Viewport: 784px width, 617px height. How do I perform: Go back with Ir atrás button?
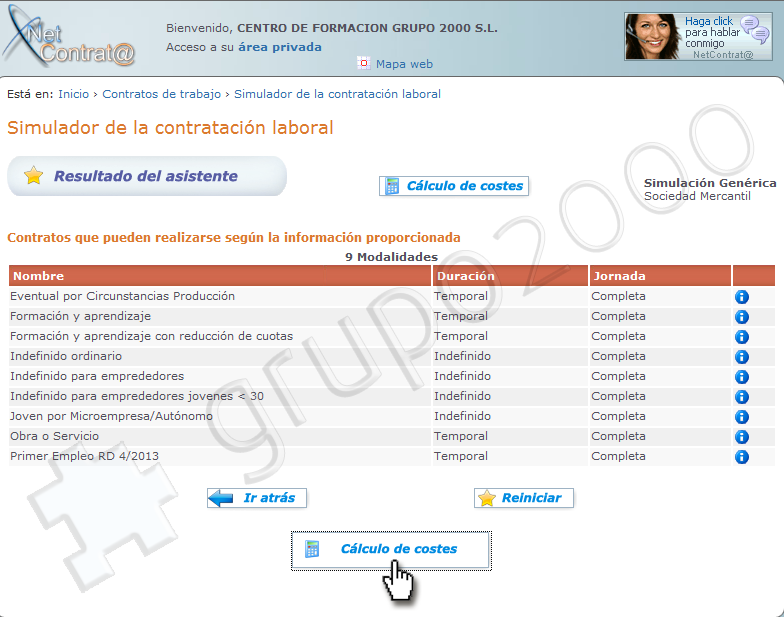click(257, 498)
